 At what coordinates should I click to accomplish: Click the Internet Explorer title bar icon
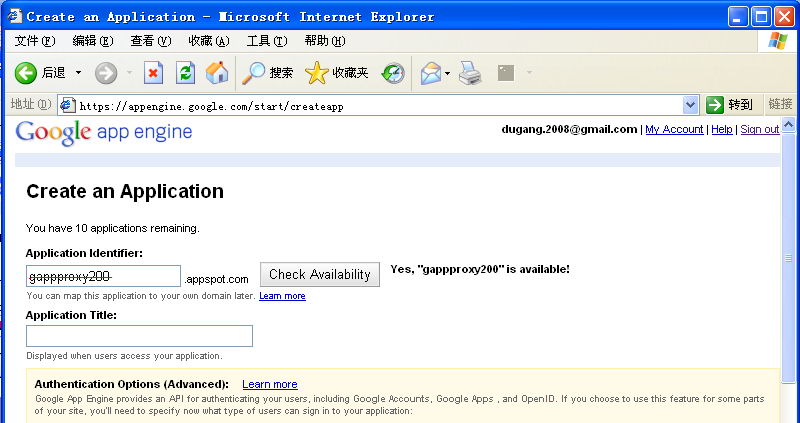pos(14,16)
